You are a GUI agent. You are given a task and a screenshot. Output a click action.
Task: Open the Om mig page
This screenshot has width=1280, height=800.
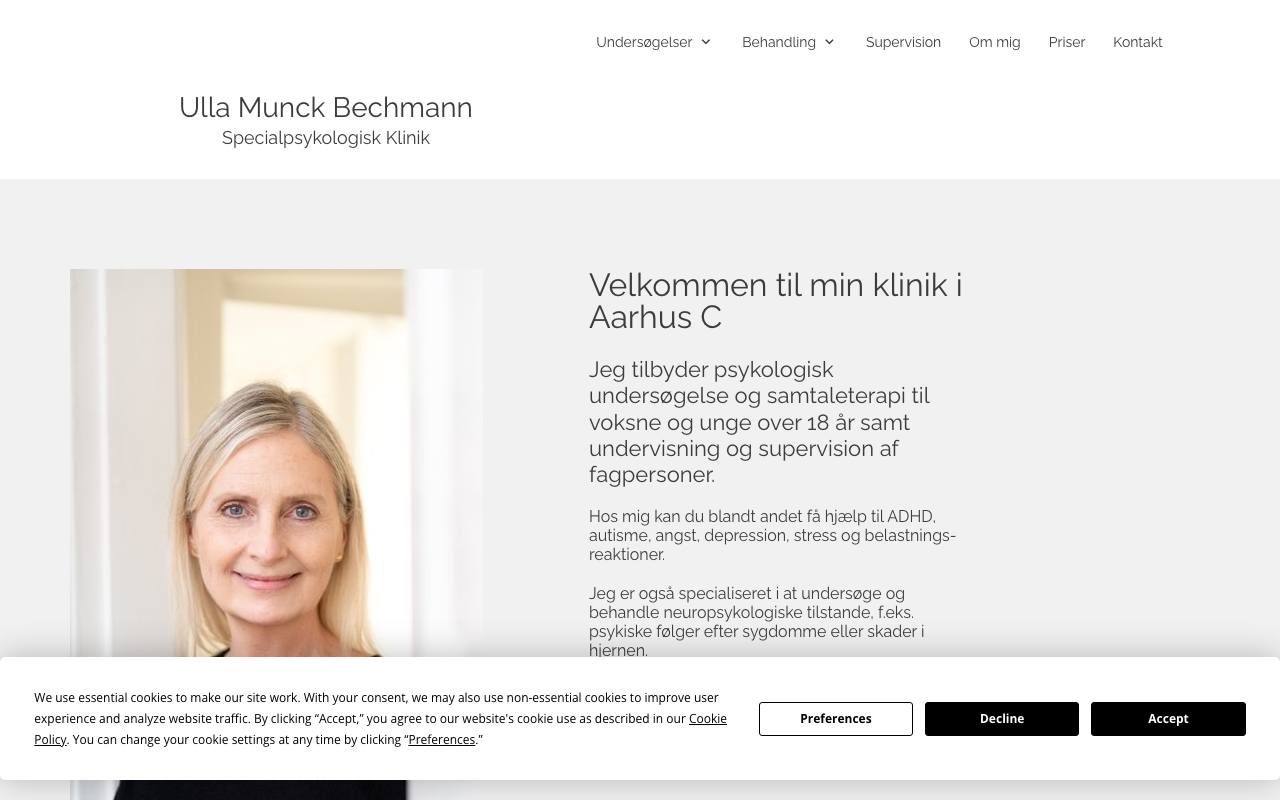pyautogui.click(x=994, y=42)
